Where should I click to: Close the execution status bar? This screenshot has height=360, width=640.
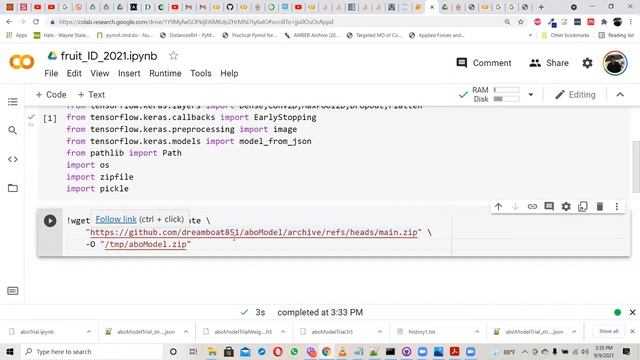(632, 312)
